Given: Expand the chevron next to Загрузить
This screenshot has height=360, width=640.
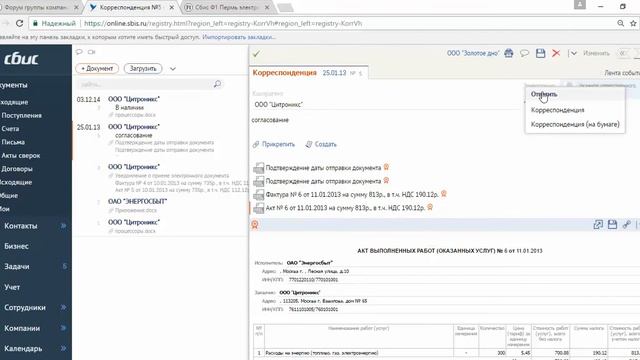Looking at the screenshot, I should 173,69.
